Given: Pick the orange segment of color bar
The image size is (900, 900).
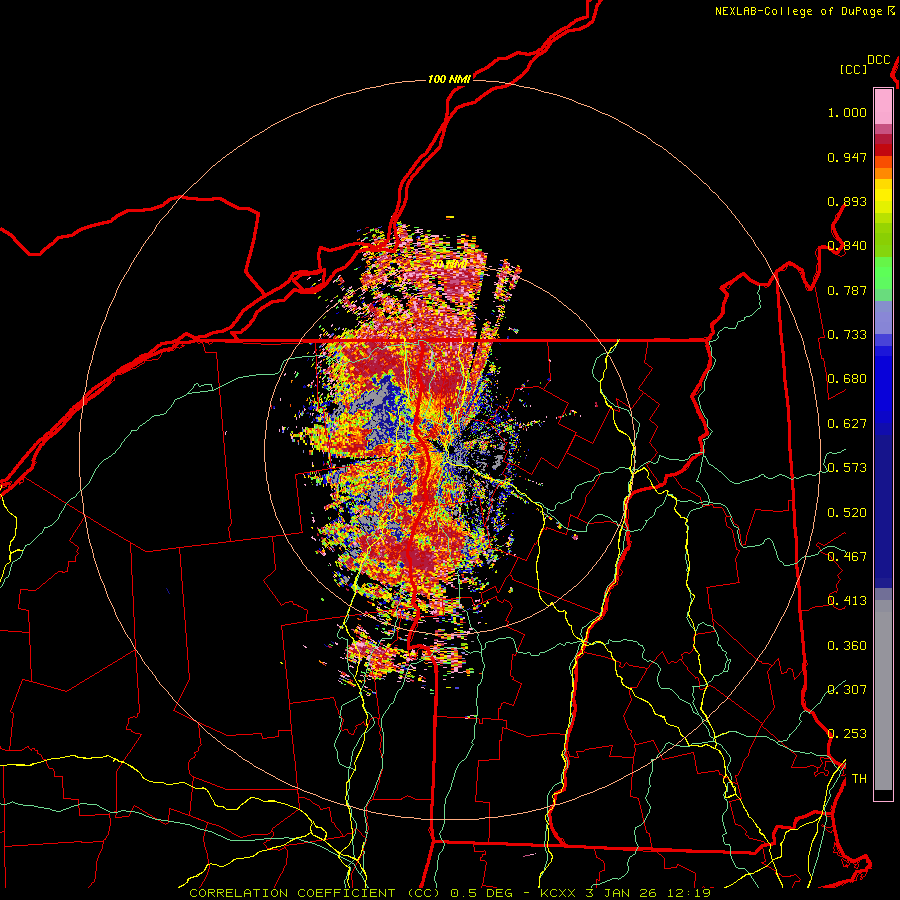Looking at the screenshot, I should click(883, 173).
